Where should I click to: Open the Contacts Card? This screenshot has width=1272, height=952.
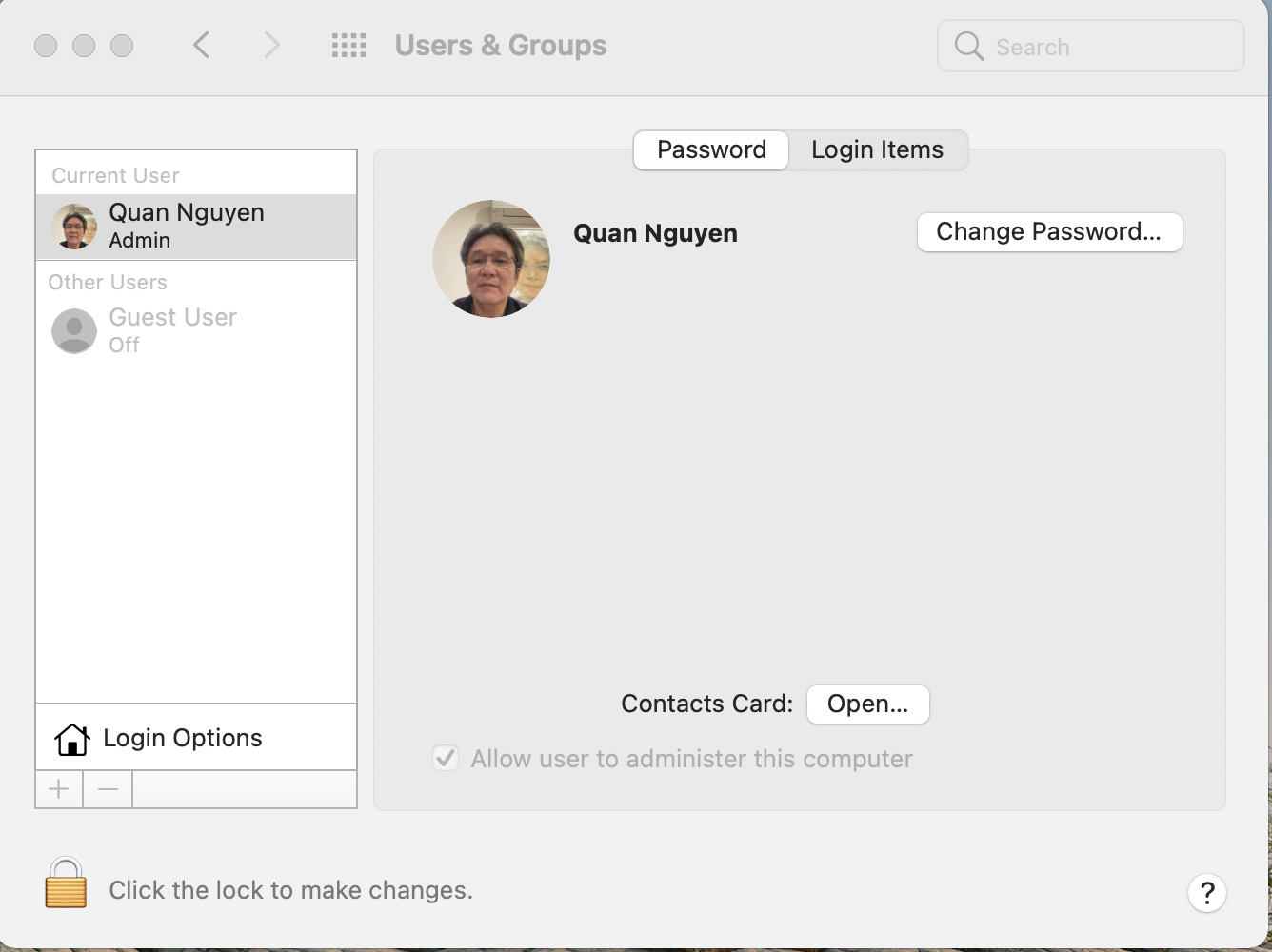(x=867, y=704)
